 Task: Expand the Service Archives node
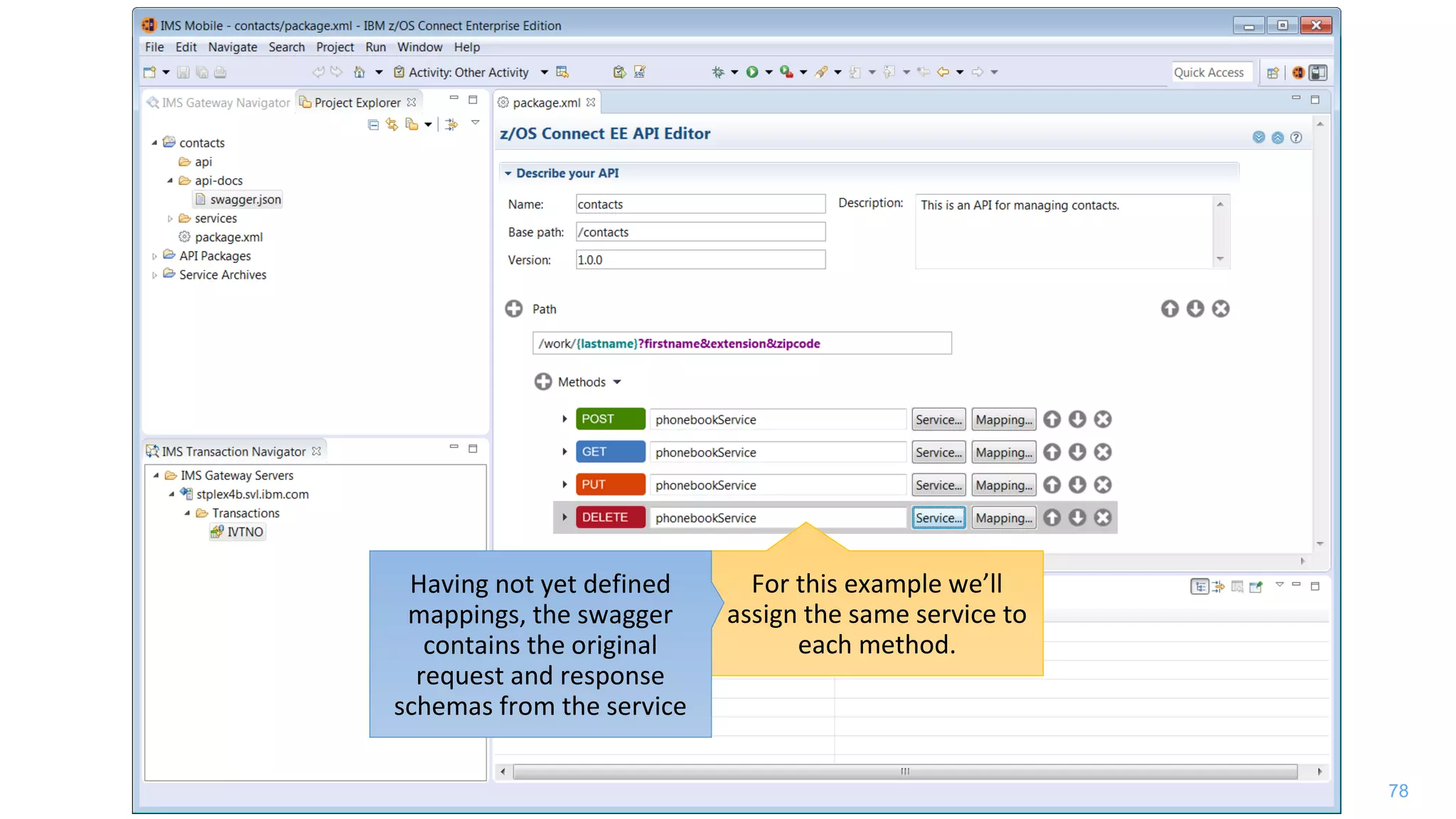tap(154, 274)
